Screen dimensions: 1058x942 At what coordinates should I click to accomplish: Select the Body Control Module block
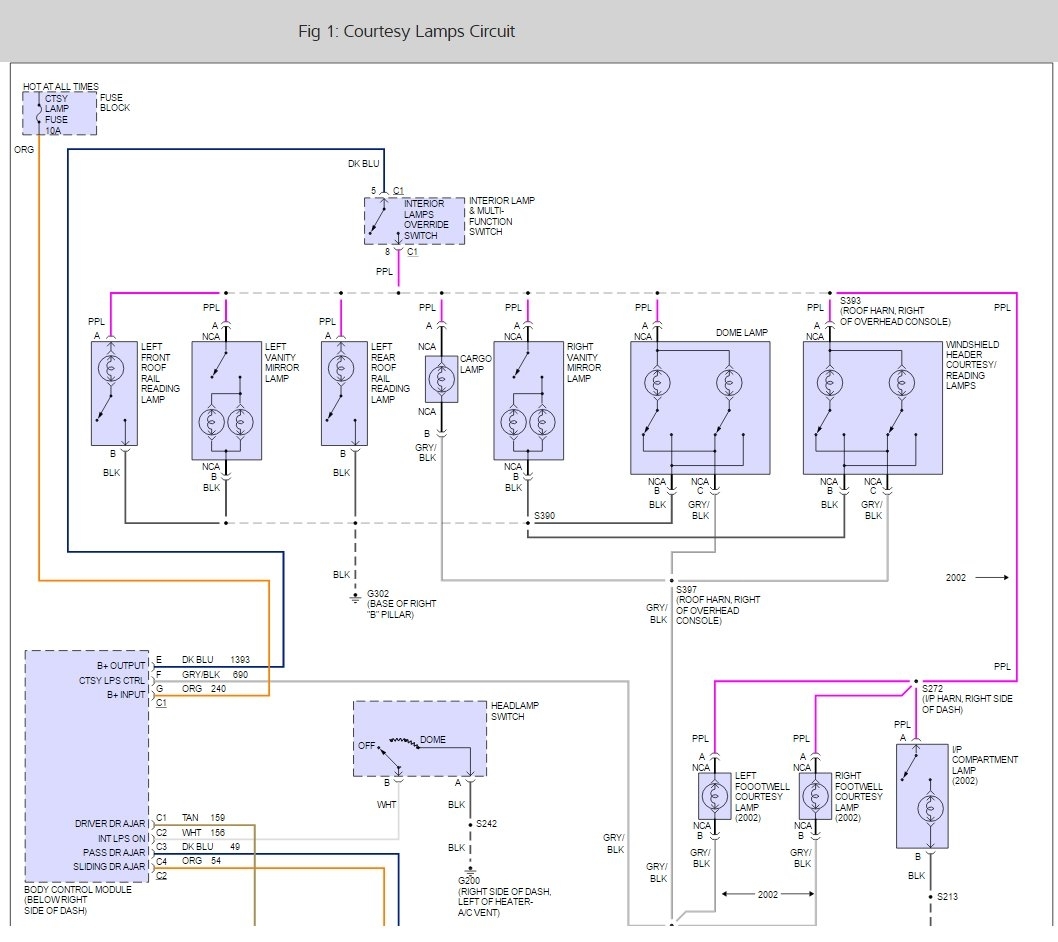pyautogui.click(x=87, y=765)
